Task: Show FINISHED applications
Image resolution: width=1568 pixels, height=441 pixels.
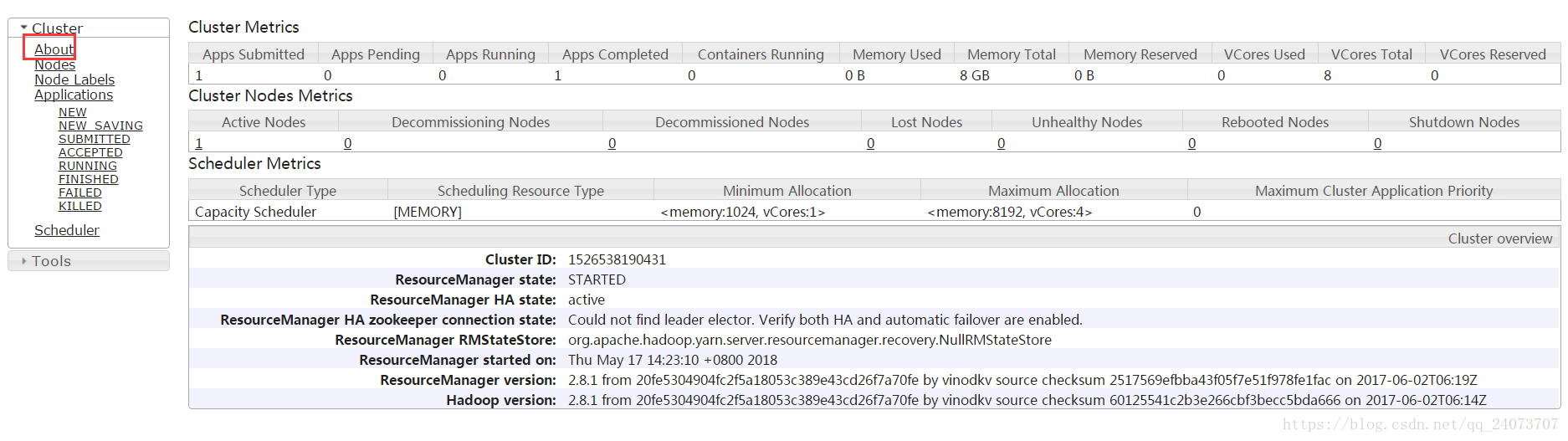Action: [89, 179]
